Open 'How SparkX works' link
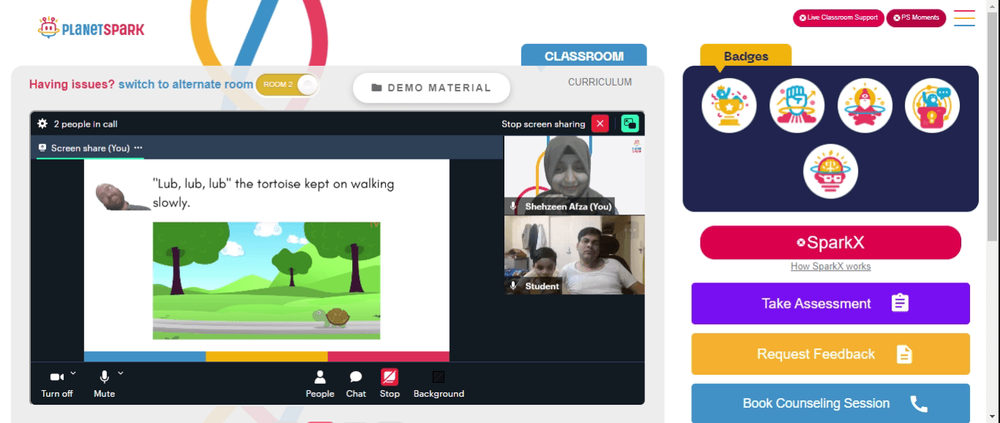Image resolution: width=1000 pixels, height=423 pixels. tap(830, 267)
